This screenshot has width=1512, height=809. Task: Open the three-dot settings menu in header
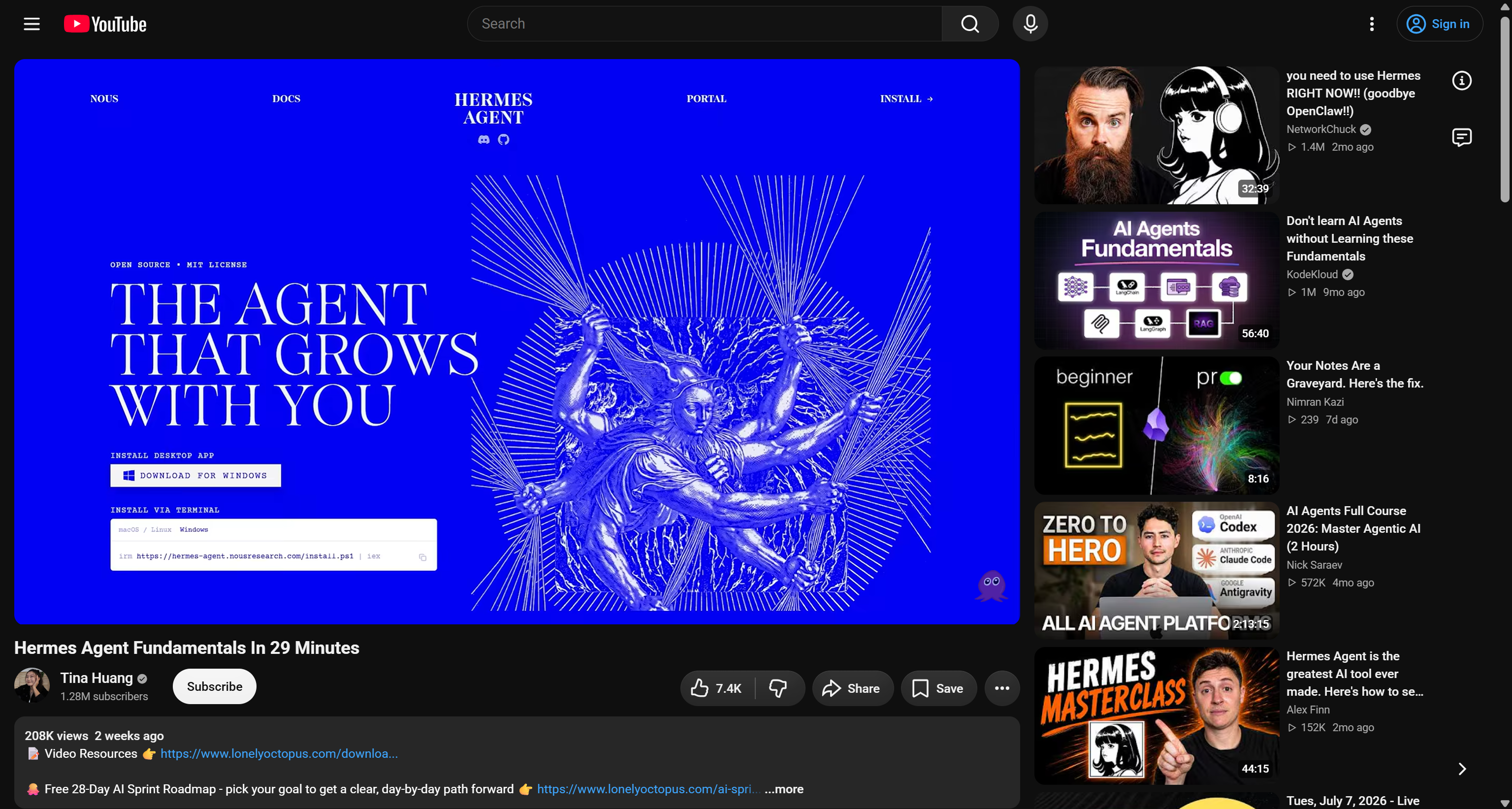point(1372,24)
